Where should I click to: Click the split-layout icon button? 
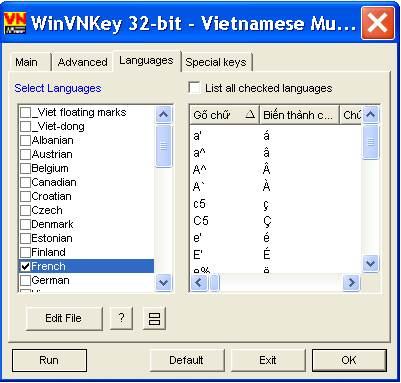coord(154,318)
